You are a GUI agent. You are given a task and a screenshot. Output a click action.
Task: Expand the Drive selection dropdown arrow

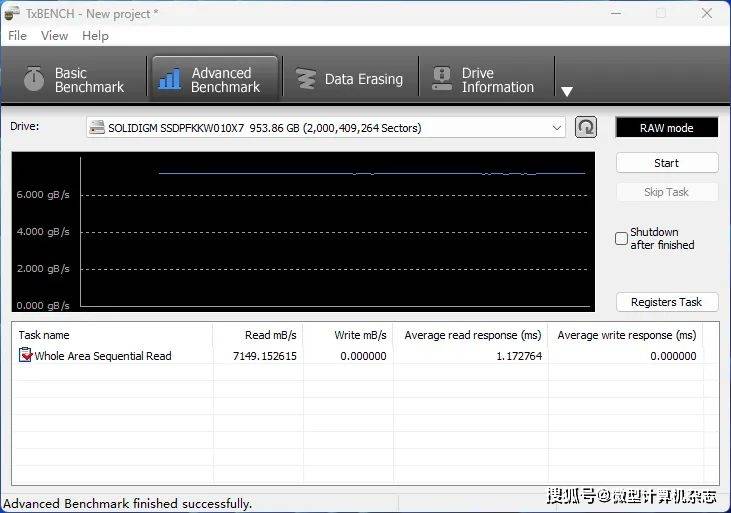557,128
